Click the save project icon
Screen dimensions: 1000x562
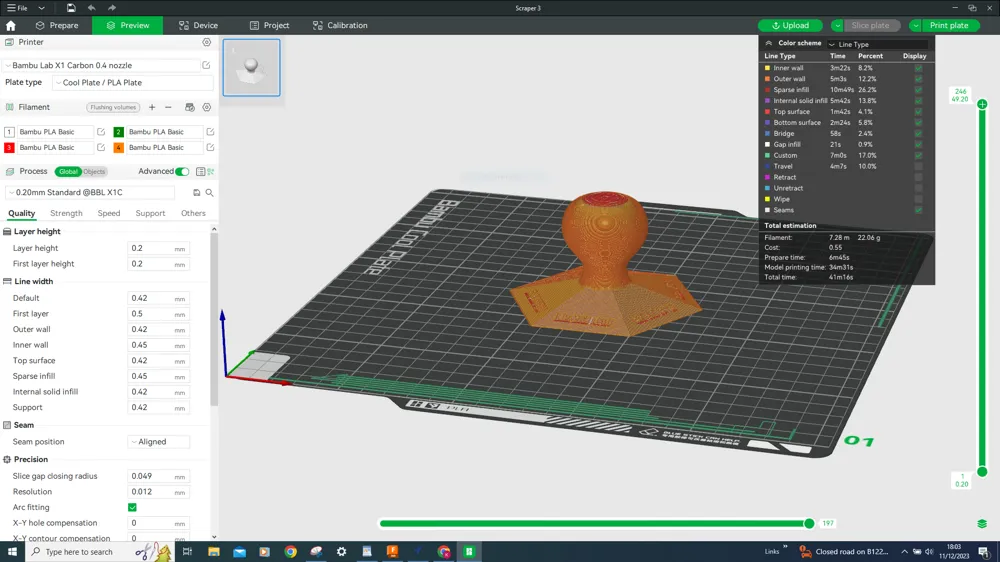pos(71,8)
